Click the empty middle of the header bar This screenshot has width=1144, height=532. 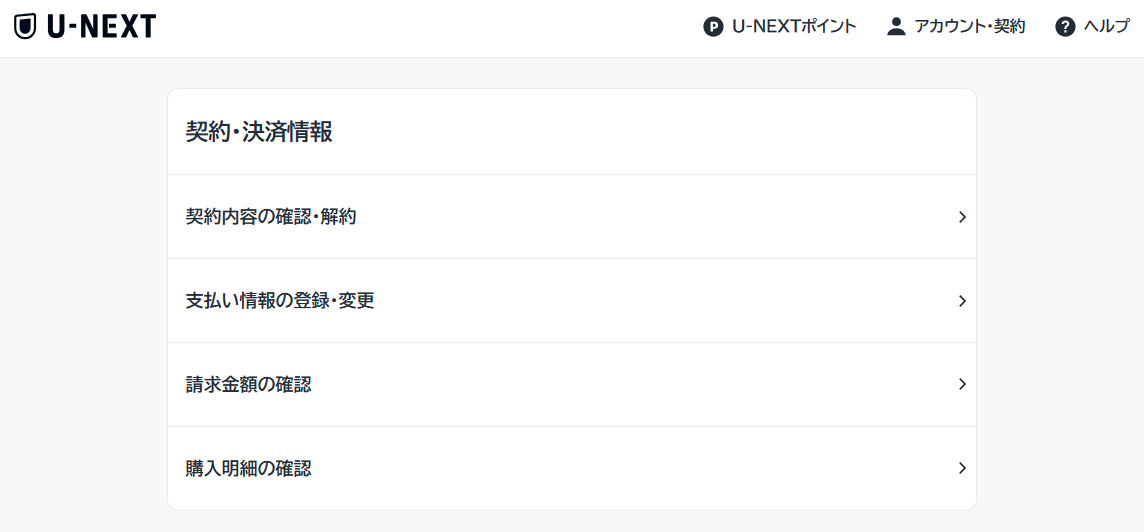coord(430,28)
